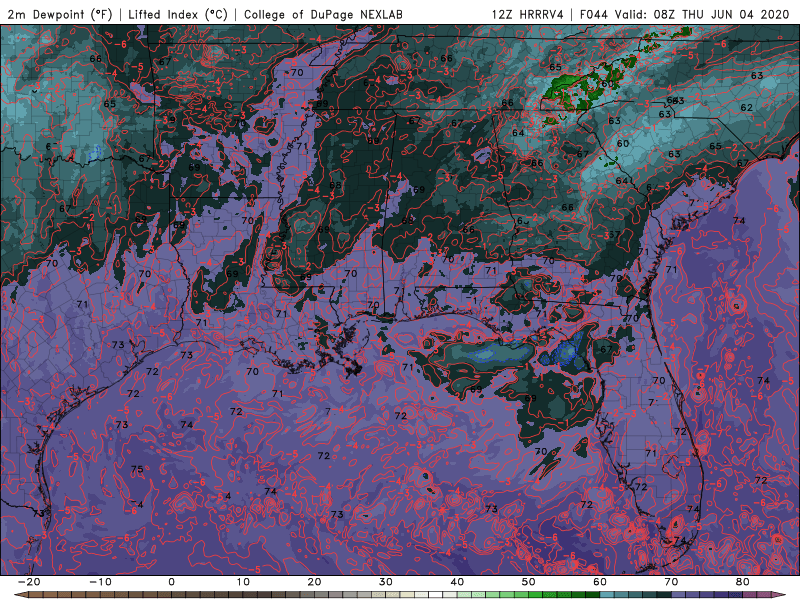Click the "Lifted Index (°C)" title text
Image resolution: width=800 pixels, height=600 pixels.
pyautogui.click(x=178, y=14)
